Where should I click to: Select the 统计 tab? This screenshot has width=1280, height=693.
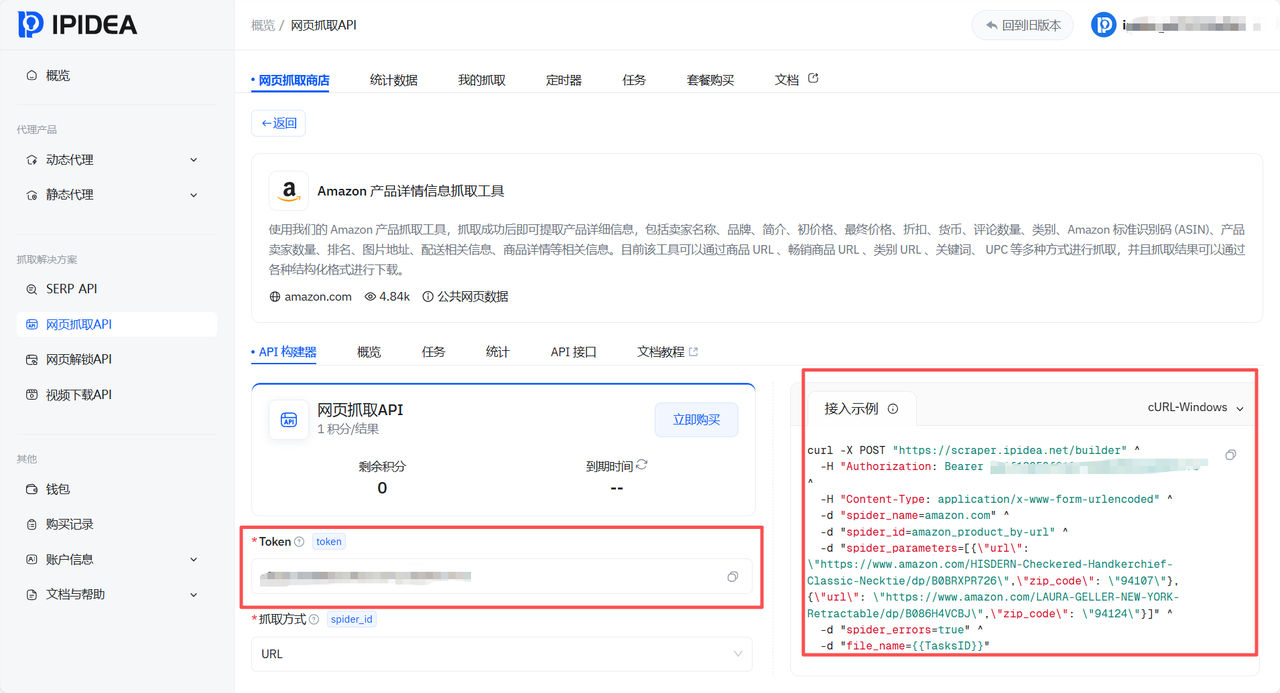(497, 352)
